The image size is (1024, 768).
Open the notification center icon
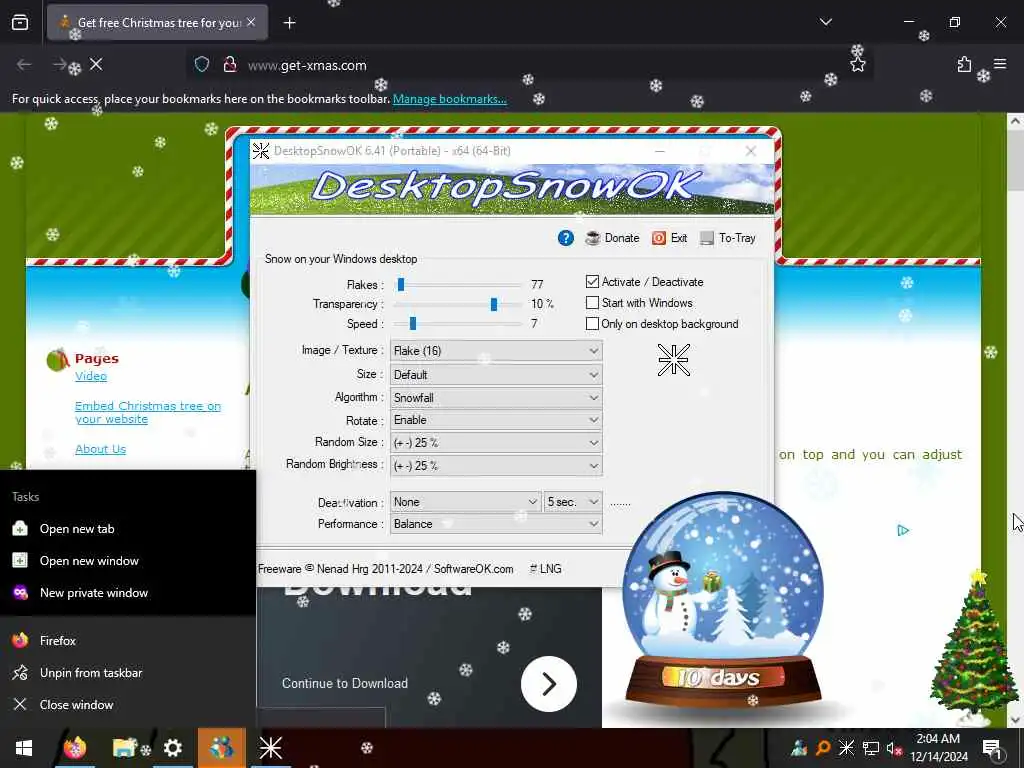pyautogui.click(x=992, y=748)
